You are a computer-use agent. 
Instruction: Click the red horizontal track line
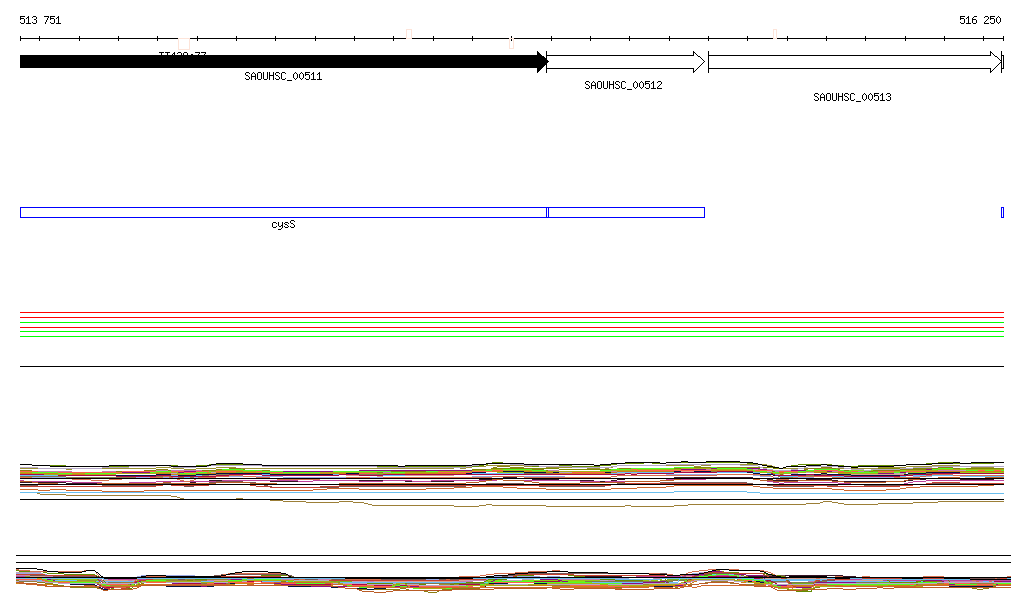click(510, 313)
